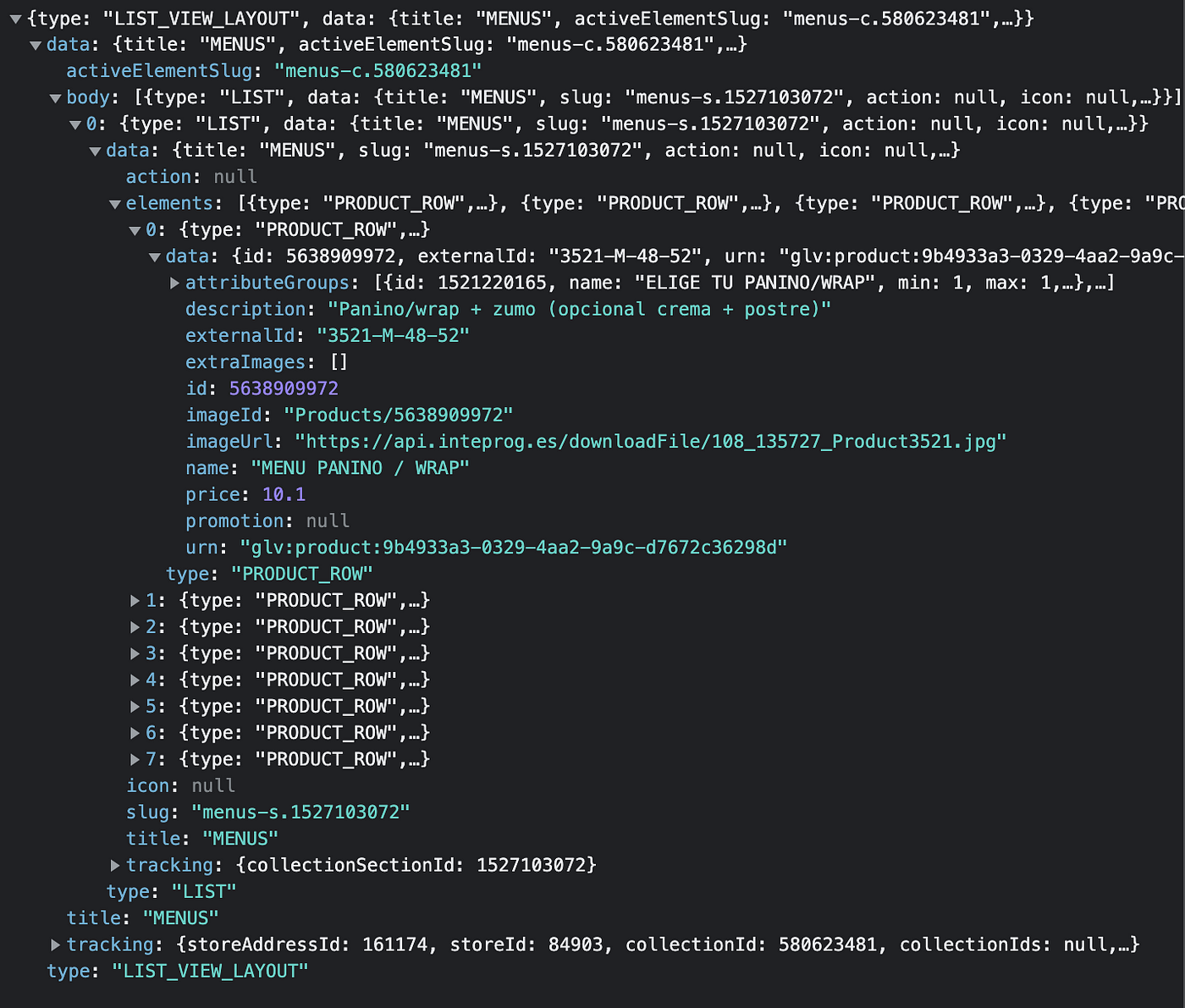This screenshot has height=1008, width=1185.
Task: Collapse the body array
Action: [54, 97]
